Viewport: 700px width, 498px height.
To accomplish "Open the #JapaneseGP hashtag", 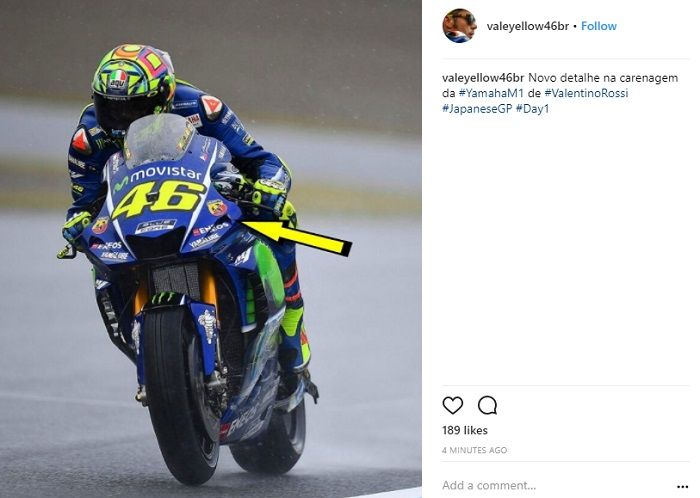I will 477,109.
